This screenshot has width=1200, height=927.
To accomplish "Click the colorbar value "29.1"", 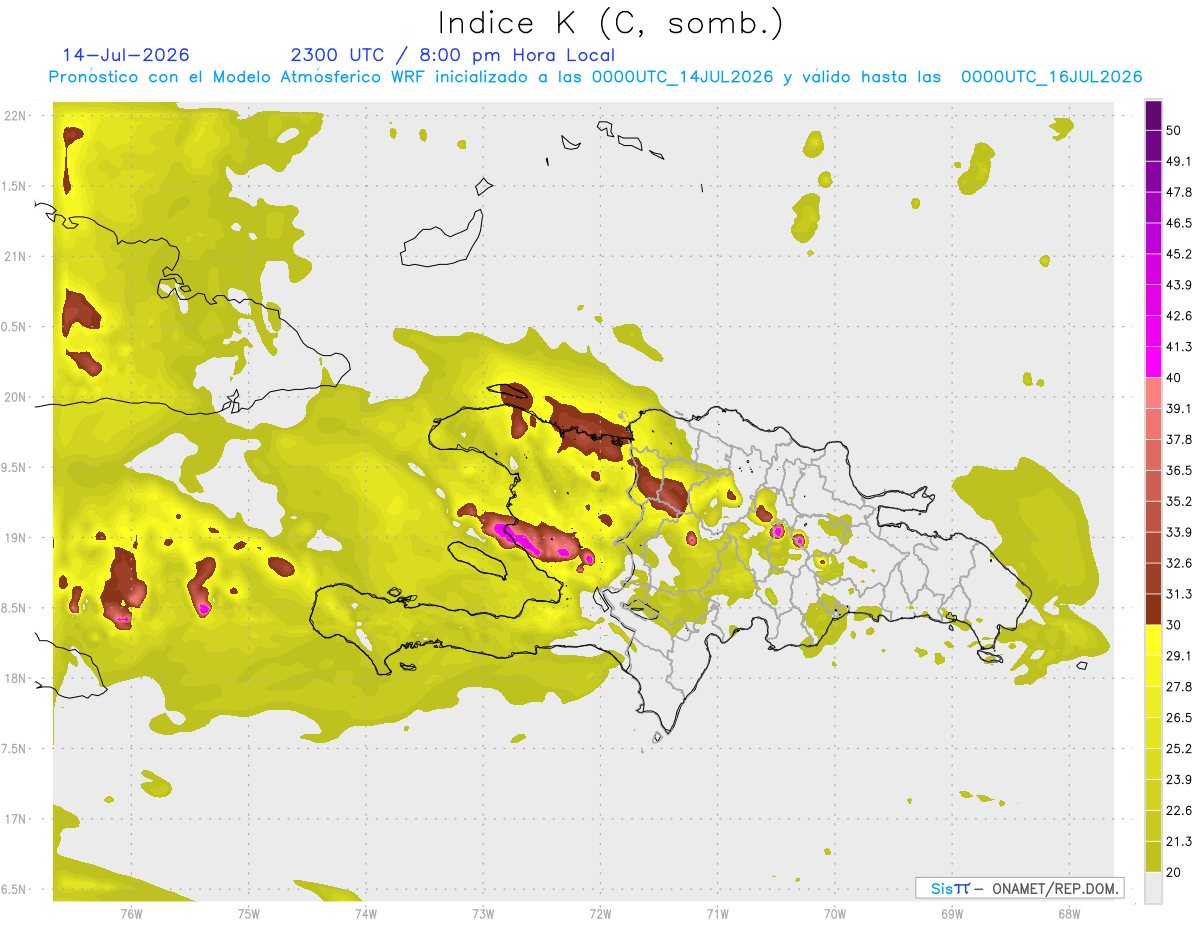I will 1179,656.
